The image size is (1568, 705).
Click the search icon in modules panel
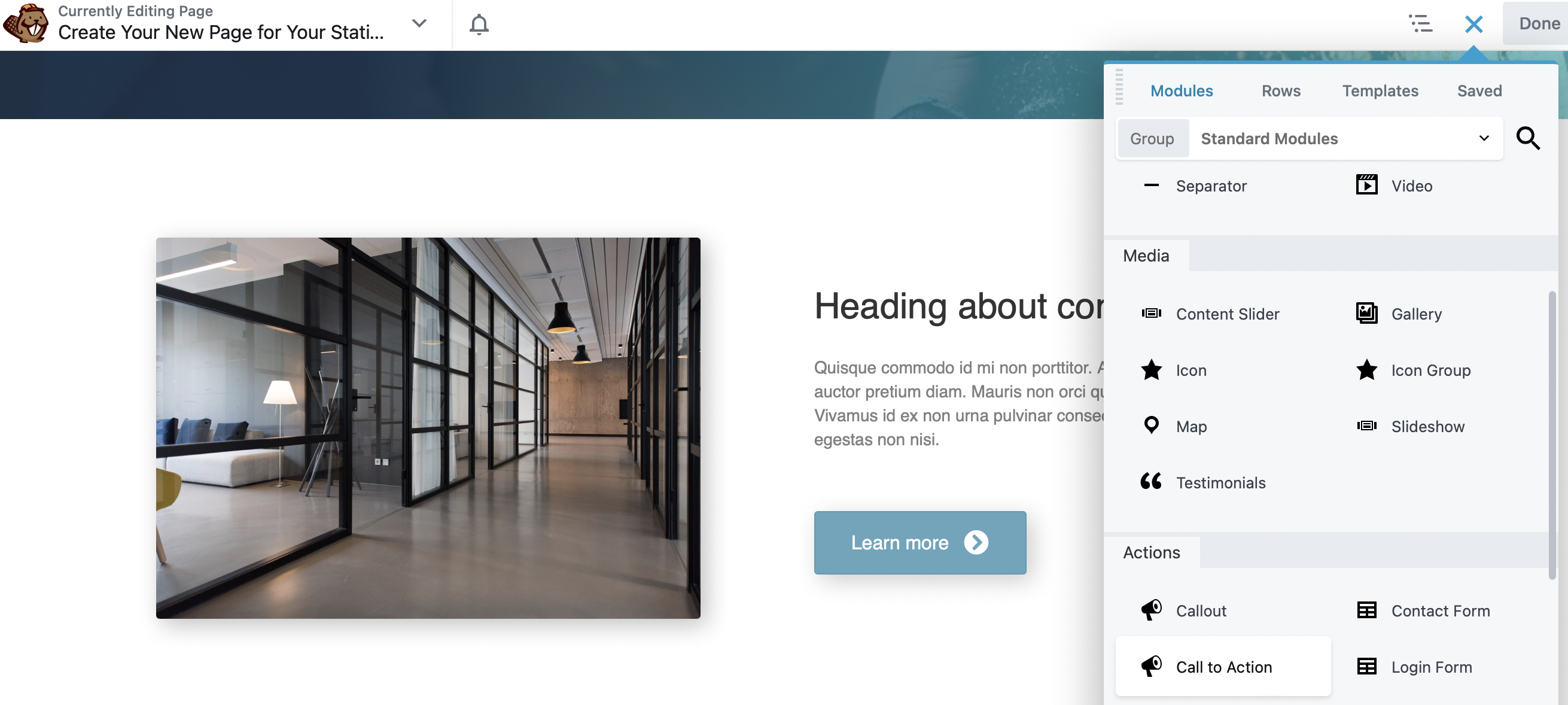(1530, 138)
